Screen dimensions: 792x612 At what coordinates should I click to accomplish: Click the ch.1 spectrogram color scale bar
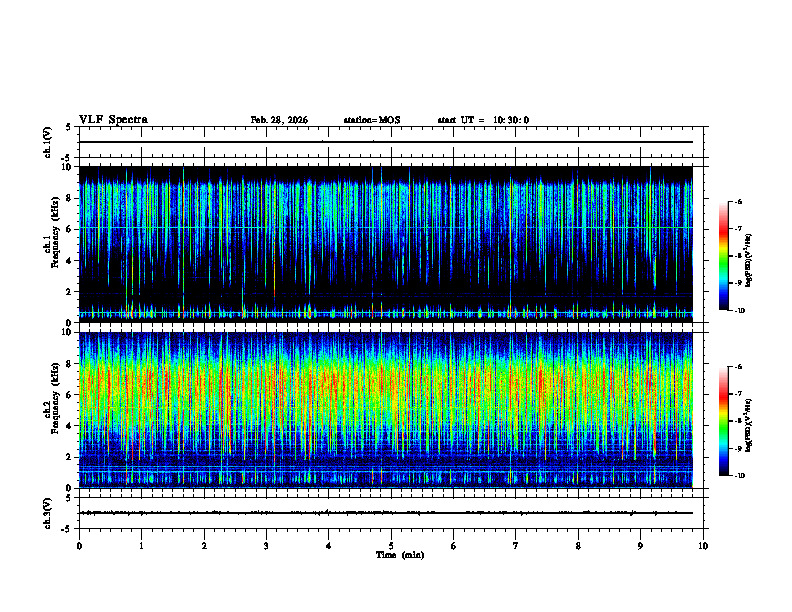tap(723, 256)
